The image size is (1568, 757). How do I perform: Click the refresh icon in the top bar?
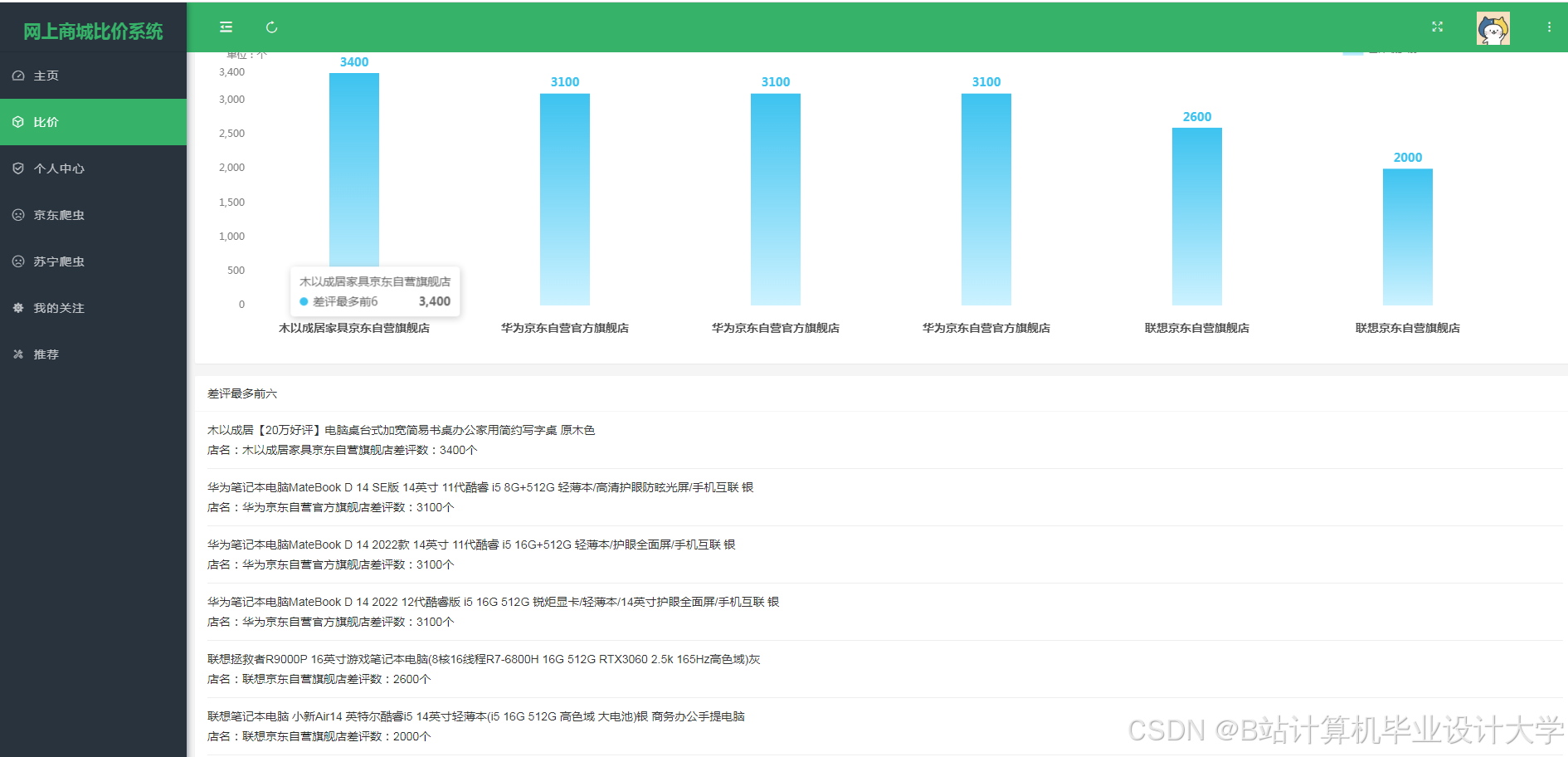(x=271, y=27)
